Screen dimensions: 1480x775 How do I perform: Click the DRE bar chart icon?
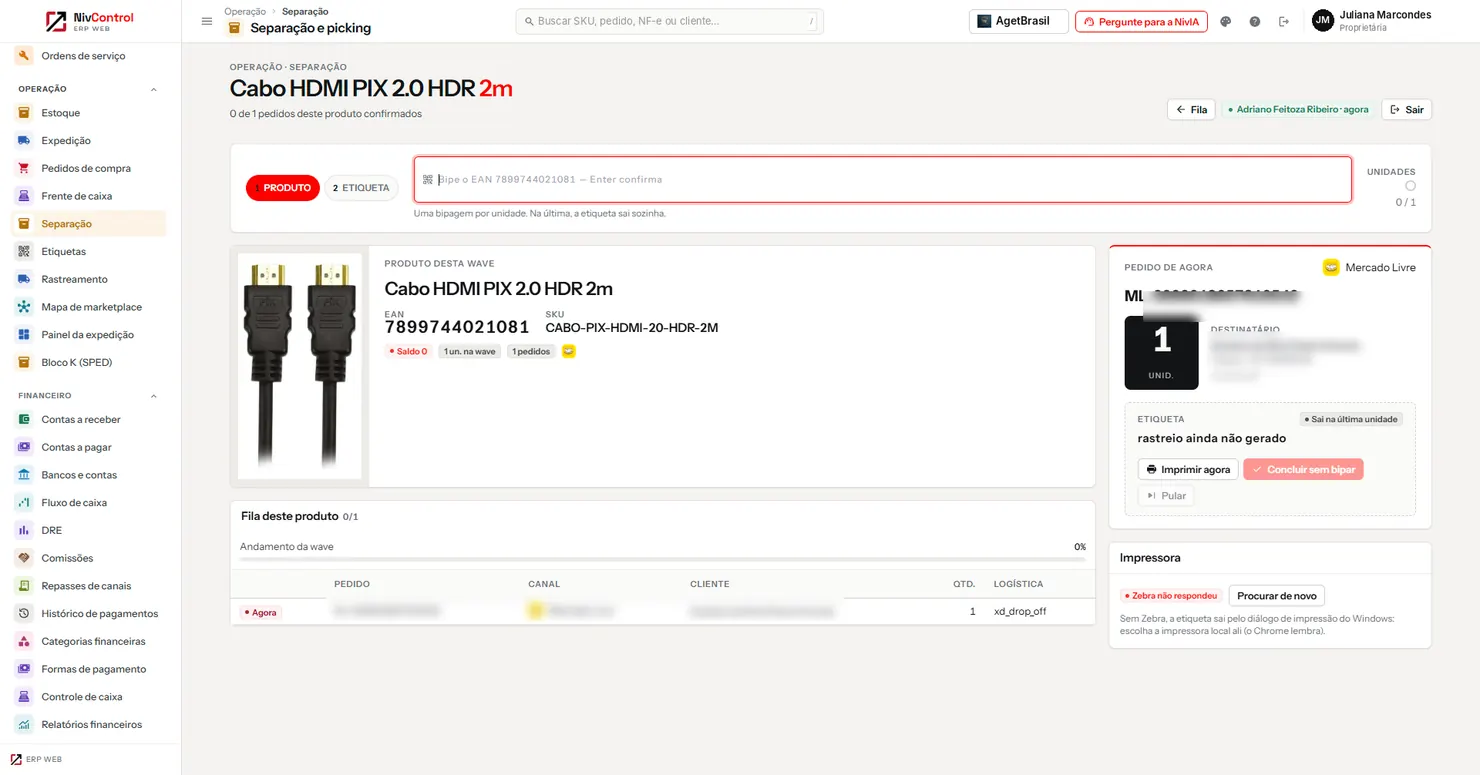[x=24, y=530]
